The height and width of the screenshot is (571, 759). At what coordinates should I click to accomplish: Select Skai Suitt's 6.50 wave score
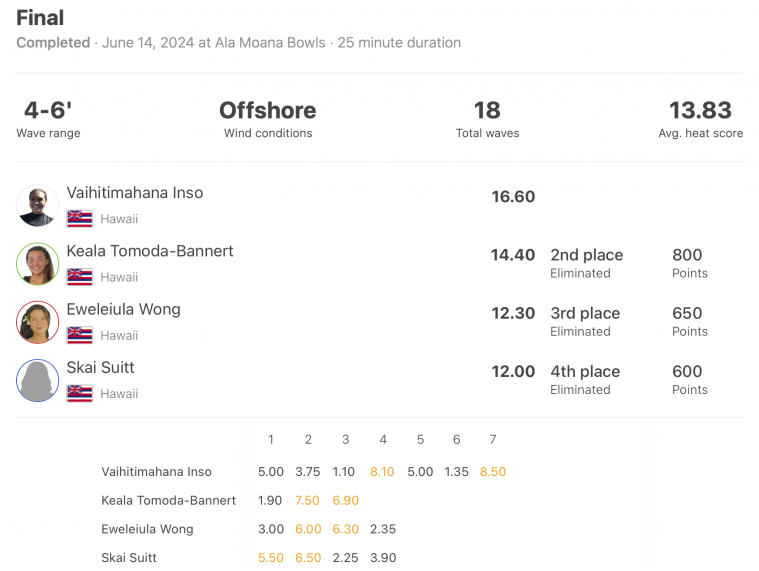[x=308, y=558]
